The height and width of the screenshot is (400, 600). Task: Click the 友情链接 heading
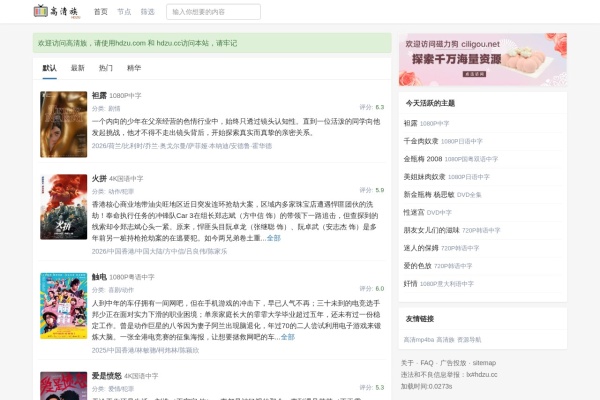(420, 319)
